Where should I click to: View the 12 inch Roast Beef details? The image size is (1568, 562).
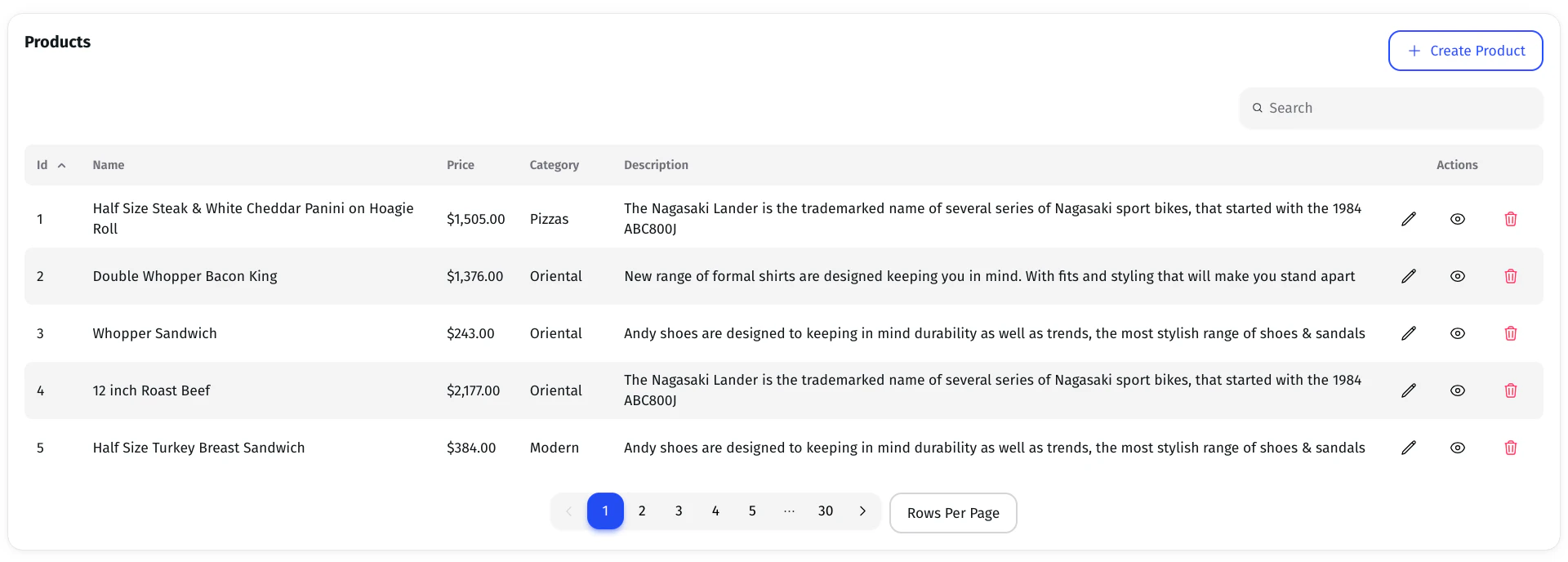click(1458, 390)
